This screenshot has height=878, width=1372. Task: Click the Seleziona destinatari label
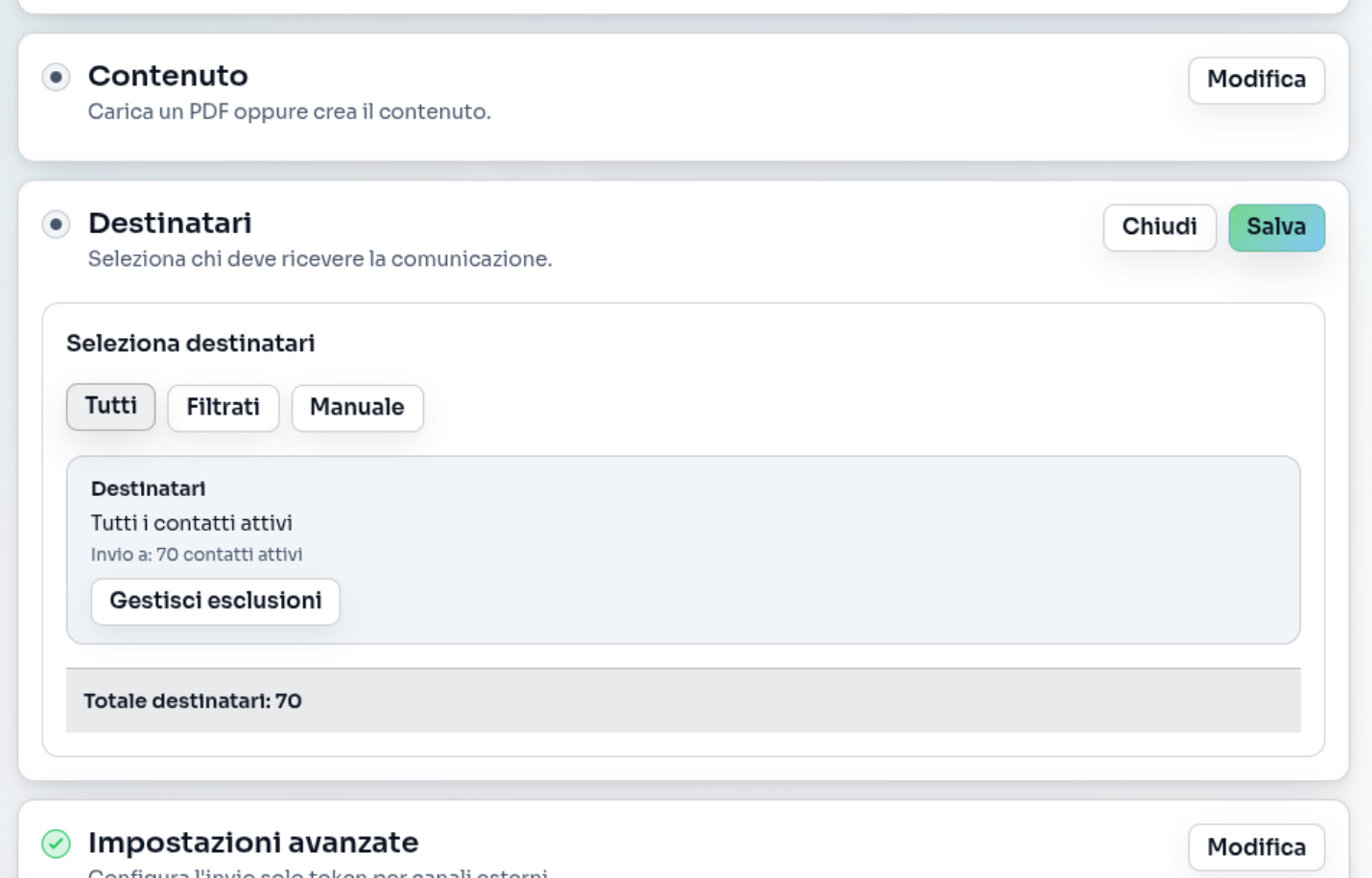pyautogui.click(x=190, y=344)
